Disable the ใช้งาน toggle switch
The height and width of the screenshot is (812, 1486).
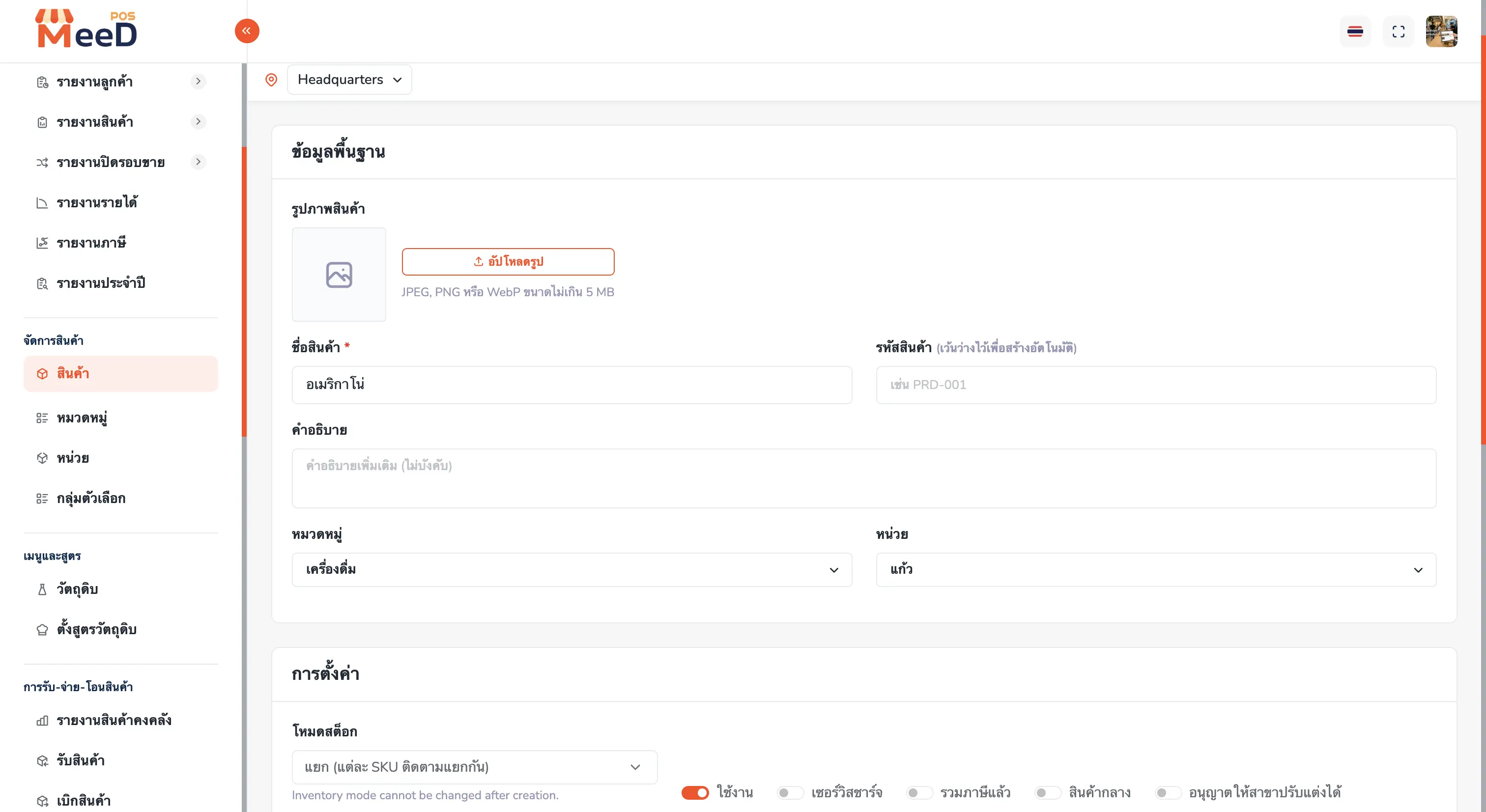point(695,792)
